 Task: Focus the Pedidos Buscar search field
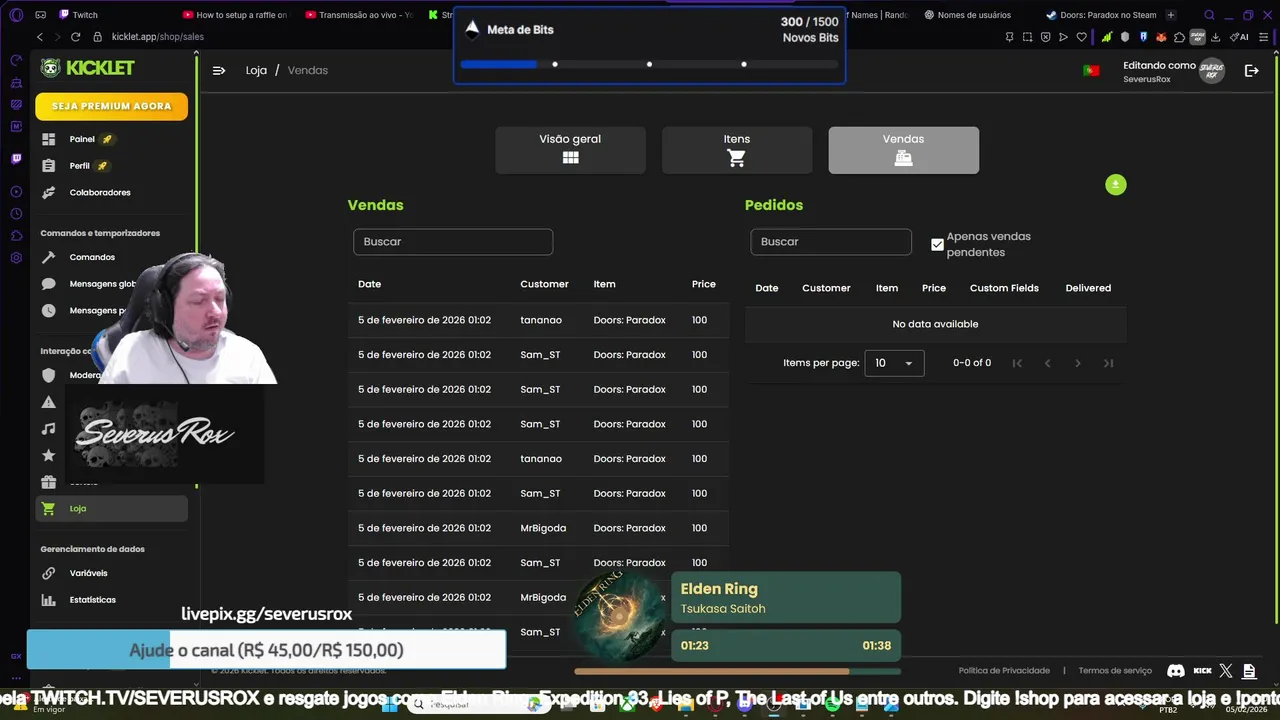coord(831,242)
